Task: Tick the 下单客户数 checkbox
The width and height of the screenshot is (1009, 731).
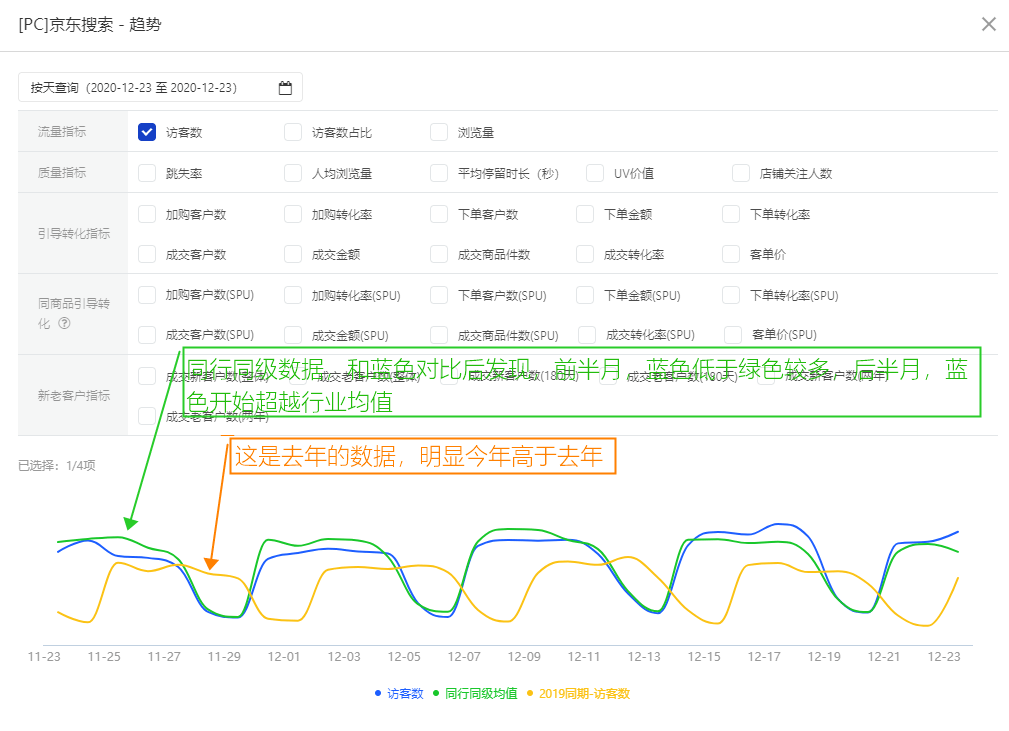Action: tap(439, 214)
